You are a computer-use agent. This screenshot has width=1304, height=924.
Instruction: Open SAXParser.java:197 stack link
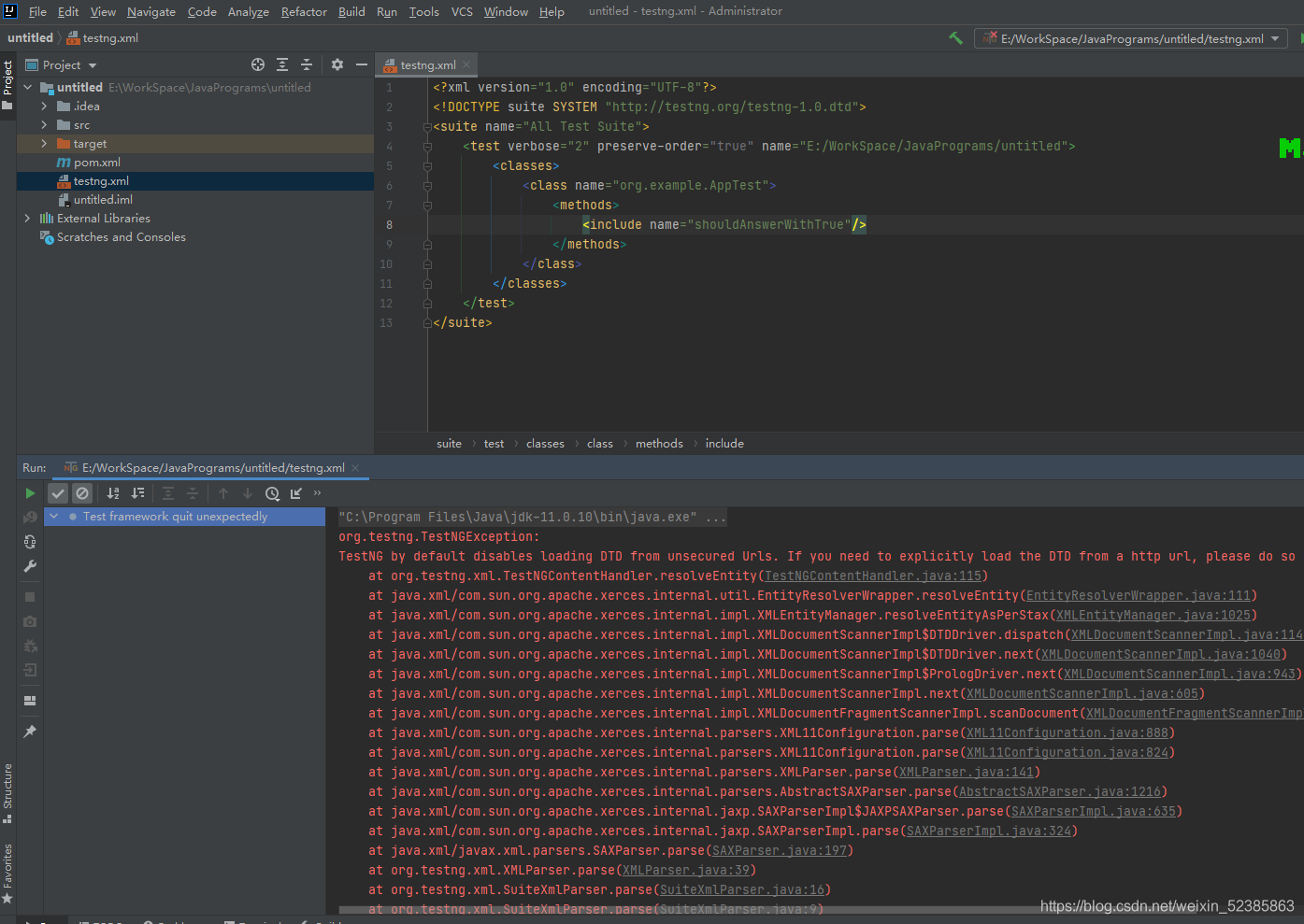tap(780, 850)
